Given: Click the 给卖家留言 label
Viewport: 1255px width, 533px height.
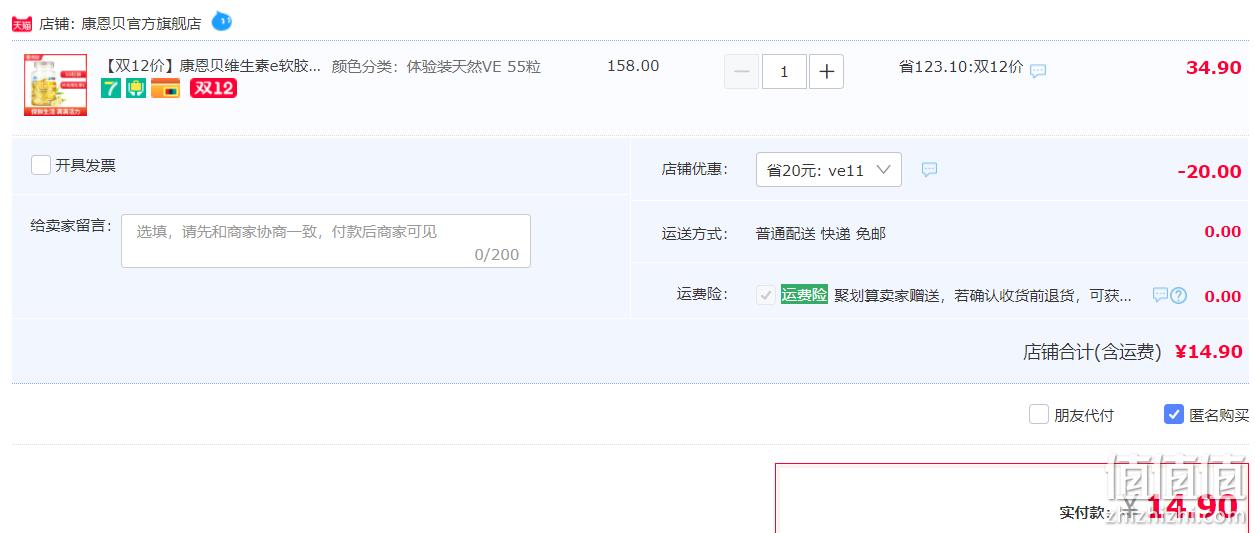Looking at the screenshot, I should pos(71,225).
